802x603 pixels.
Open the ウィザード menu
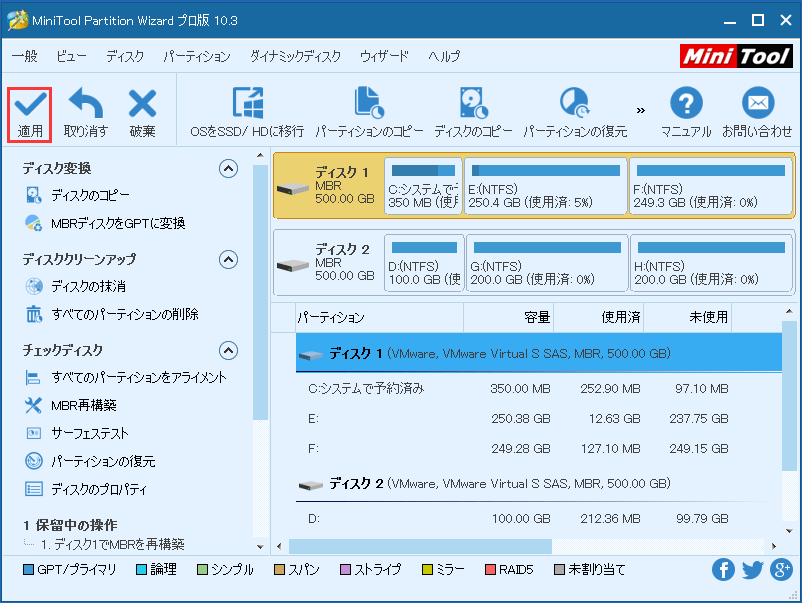coord(383,57)
